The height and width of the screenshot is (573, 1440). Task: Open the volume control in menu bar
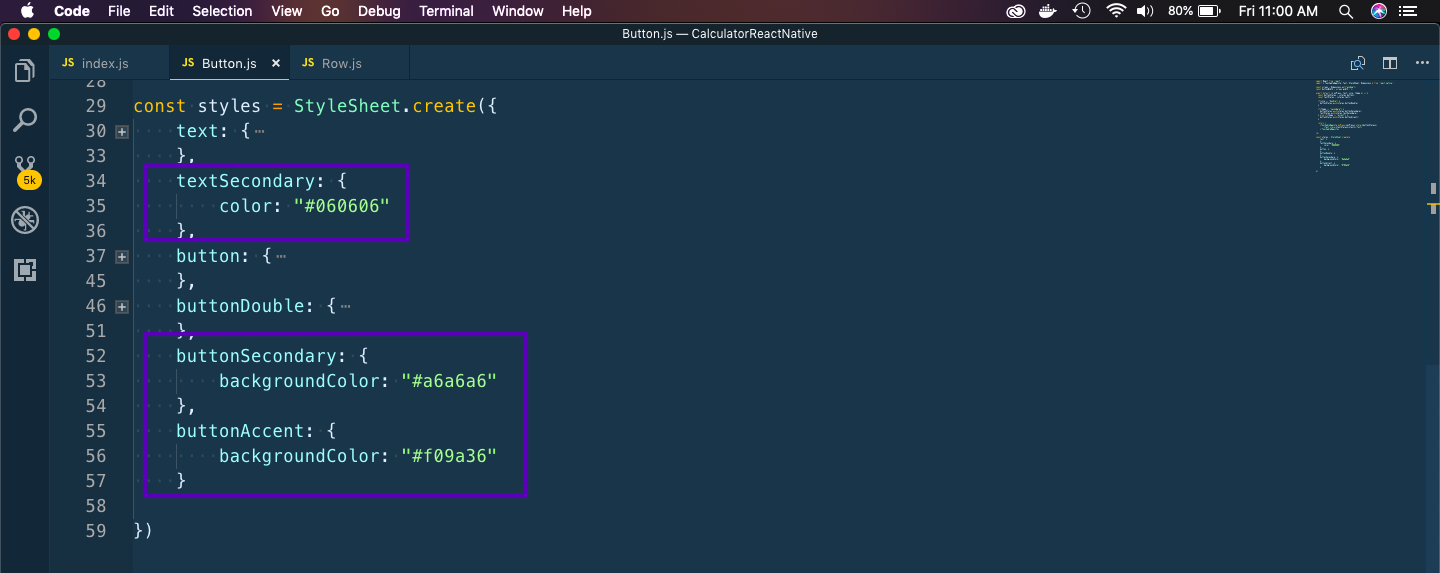pos(1146,11)
